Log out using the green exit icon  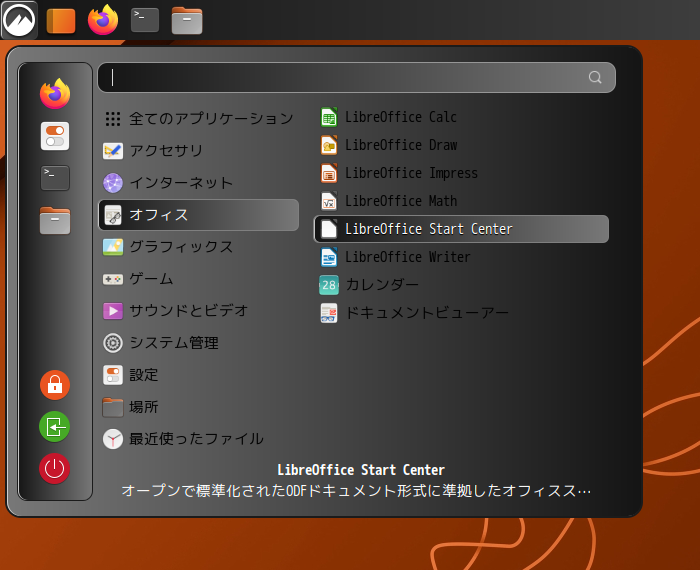point(55,427)
